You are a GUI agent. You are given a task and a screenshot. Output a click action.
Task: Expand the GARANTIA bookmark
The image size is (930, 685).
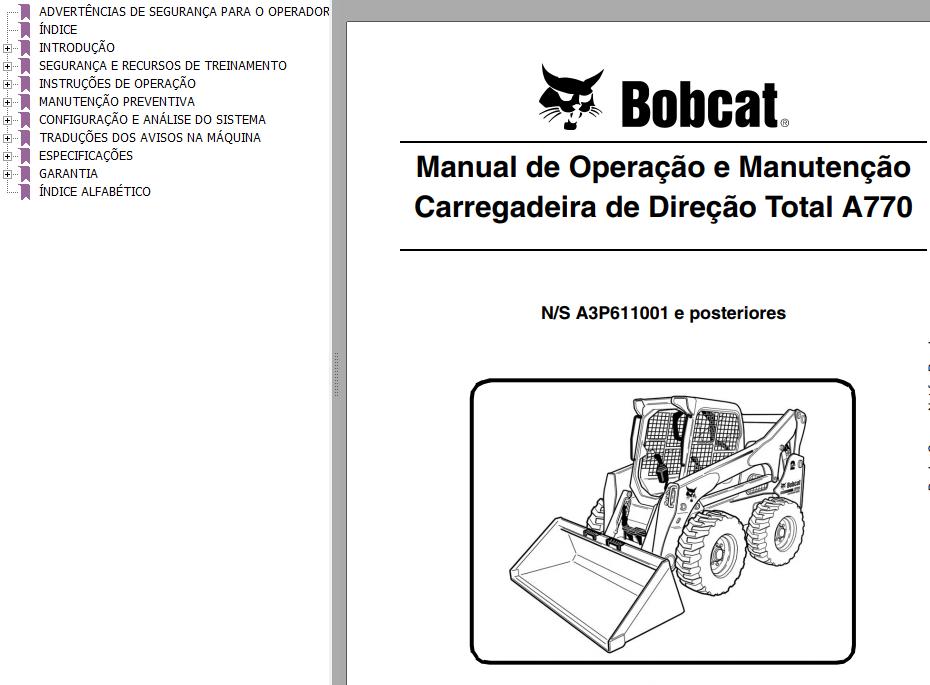7,174
